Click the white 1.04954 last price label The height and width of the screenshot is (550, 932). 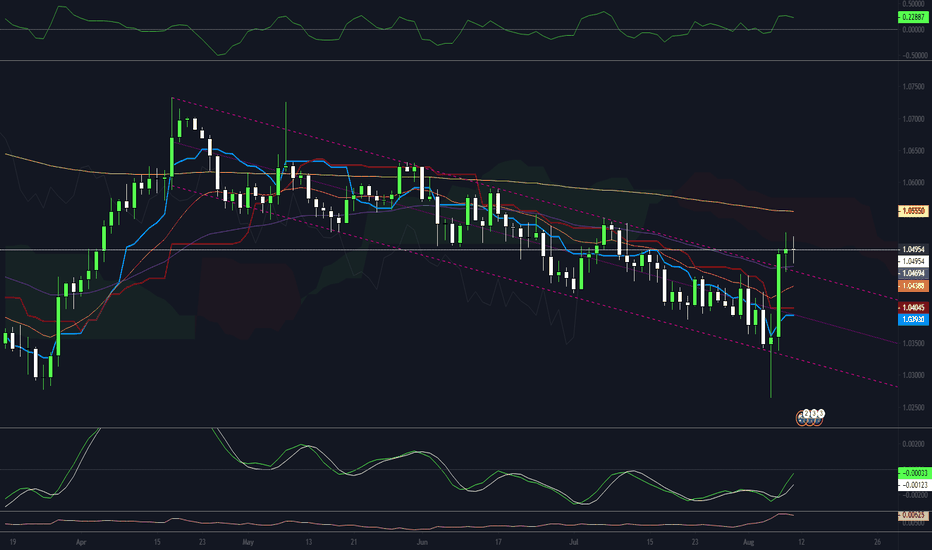pos(912,261)
